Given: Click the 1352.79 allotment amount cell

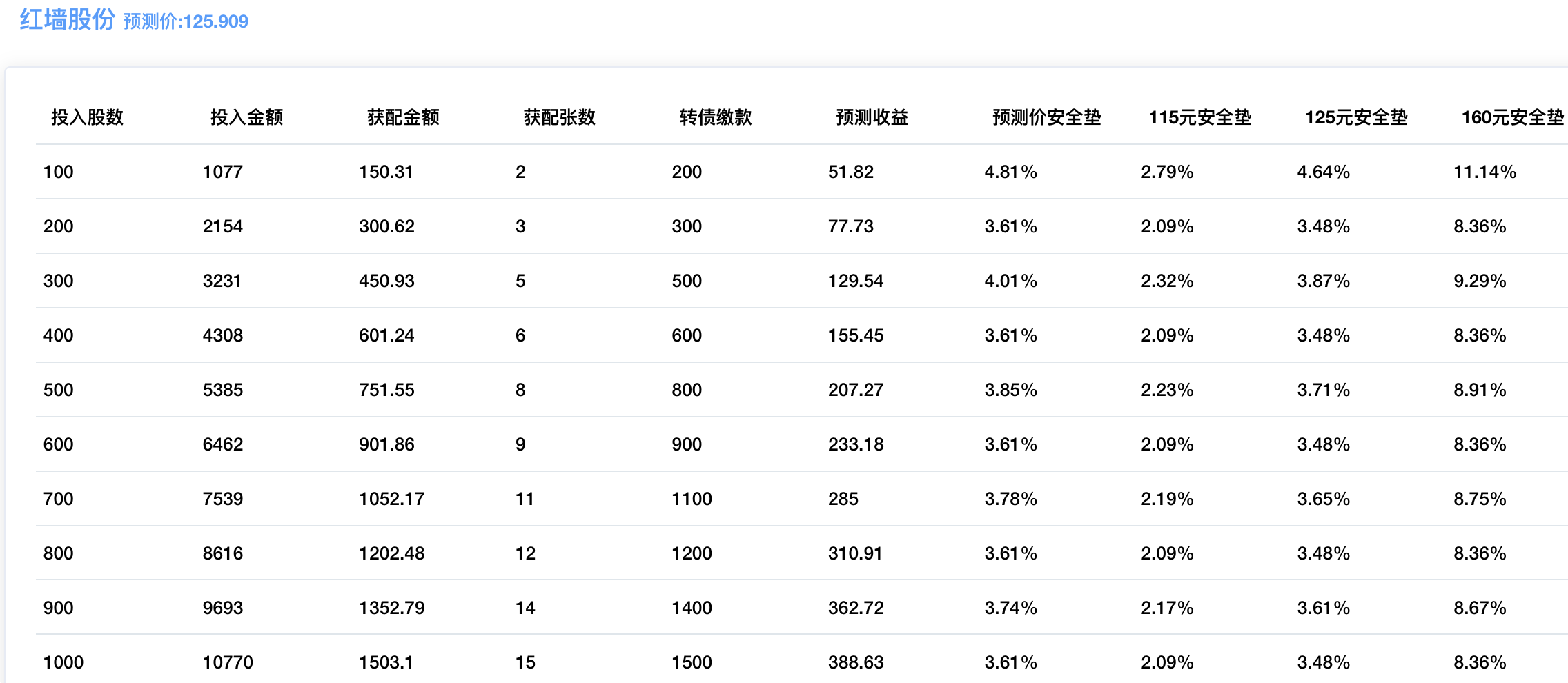Looking at the screenshot, I should pos(391,608).
